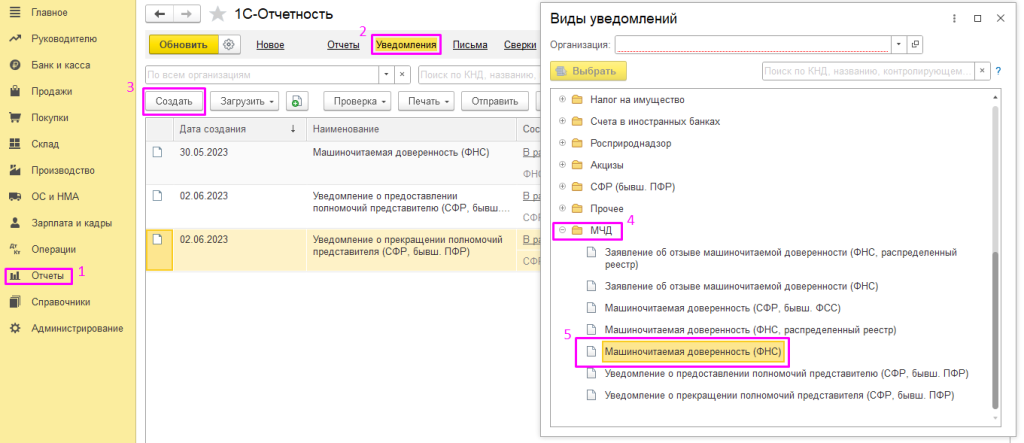Screen dimensions: 1024x443
Task: Click the green add-document icon after Загрузить
Action: click(x=296, y=101)
